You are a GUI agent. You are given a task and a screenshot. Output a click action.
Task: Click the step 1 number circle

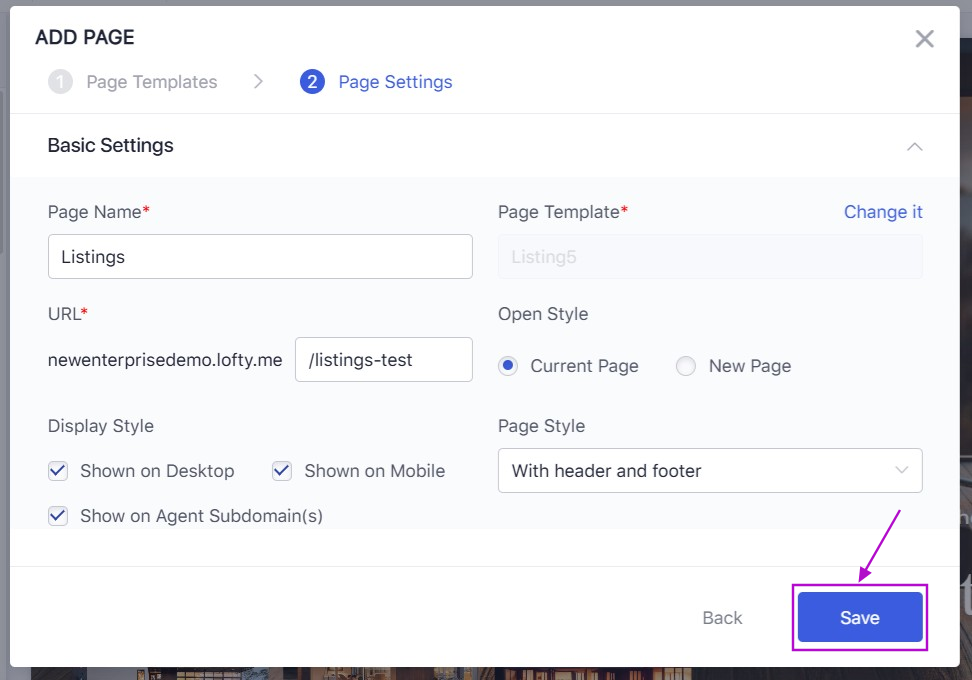[x=60, y=82]
